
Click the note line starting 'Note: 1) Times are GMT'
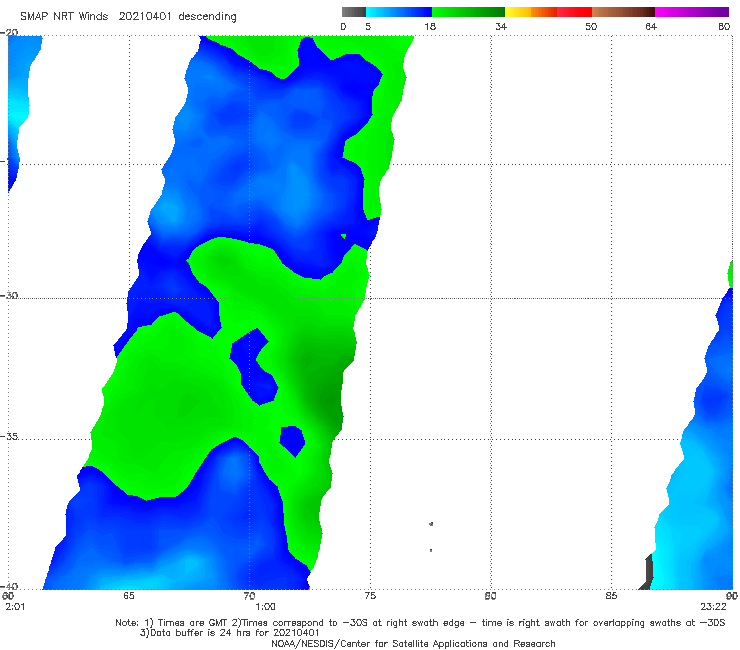click(x=420, y=623)
